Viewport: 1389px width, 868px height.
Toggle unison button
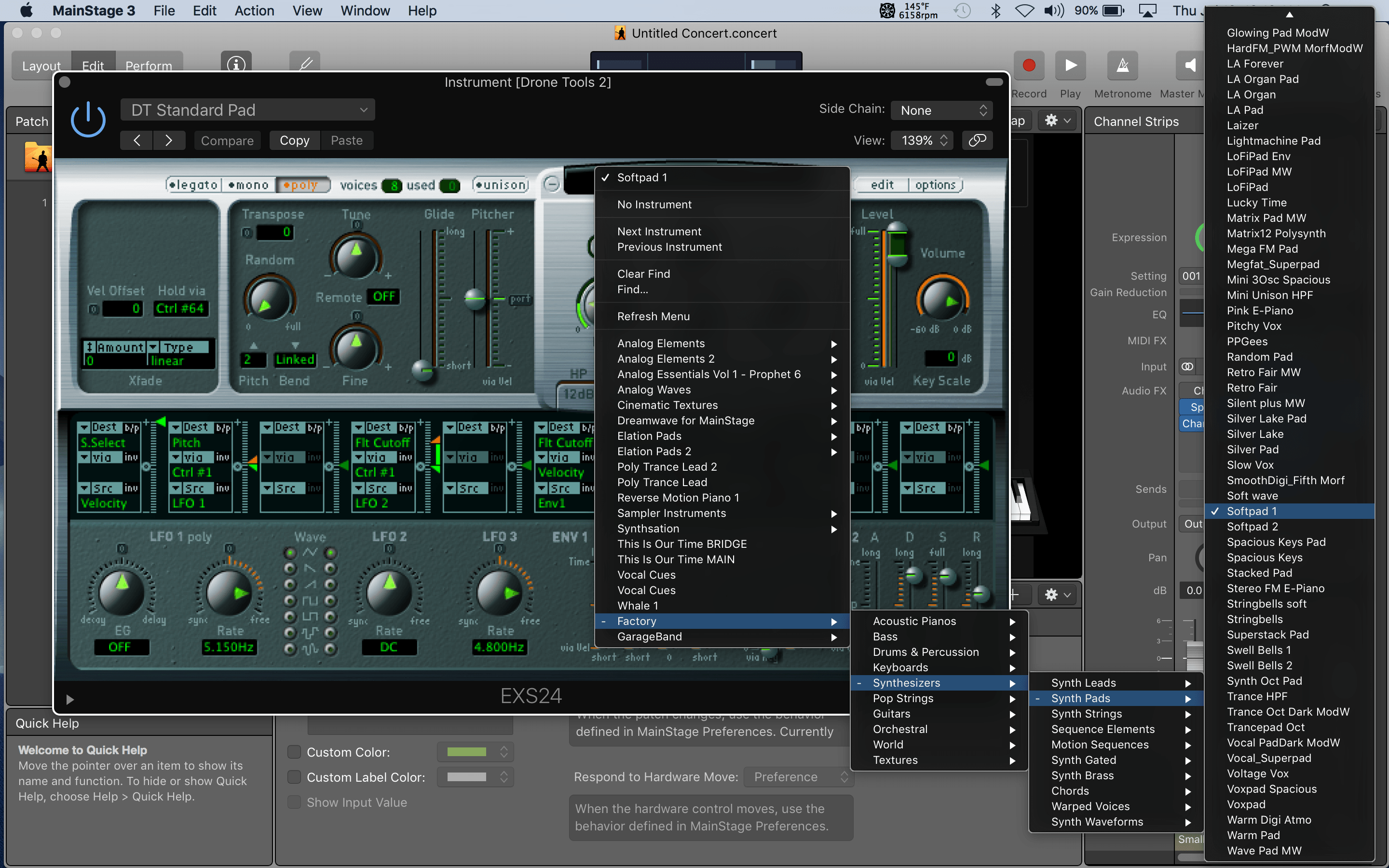coord(501,185)
